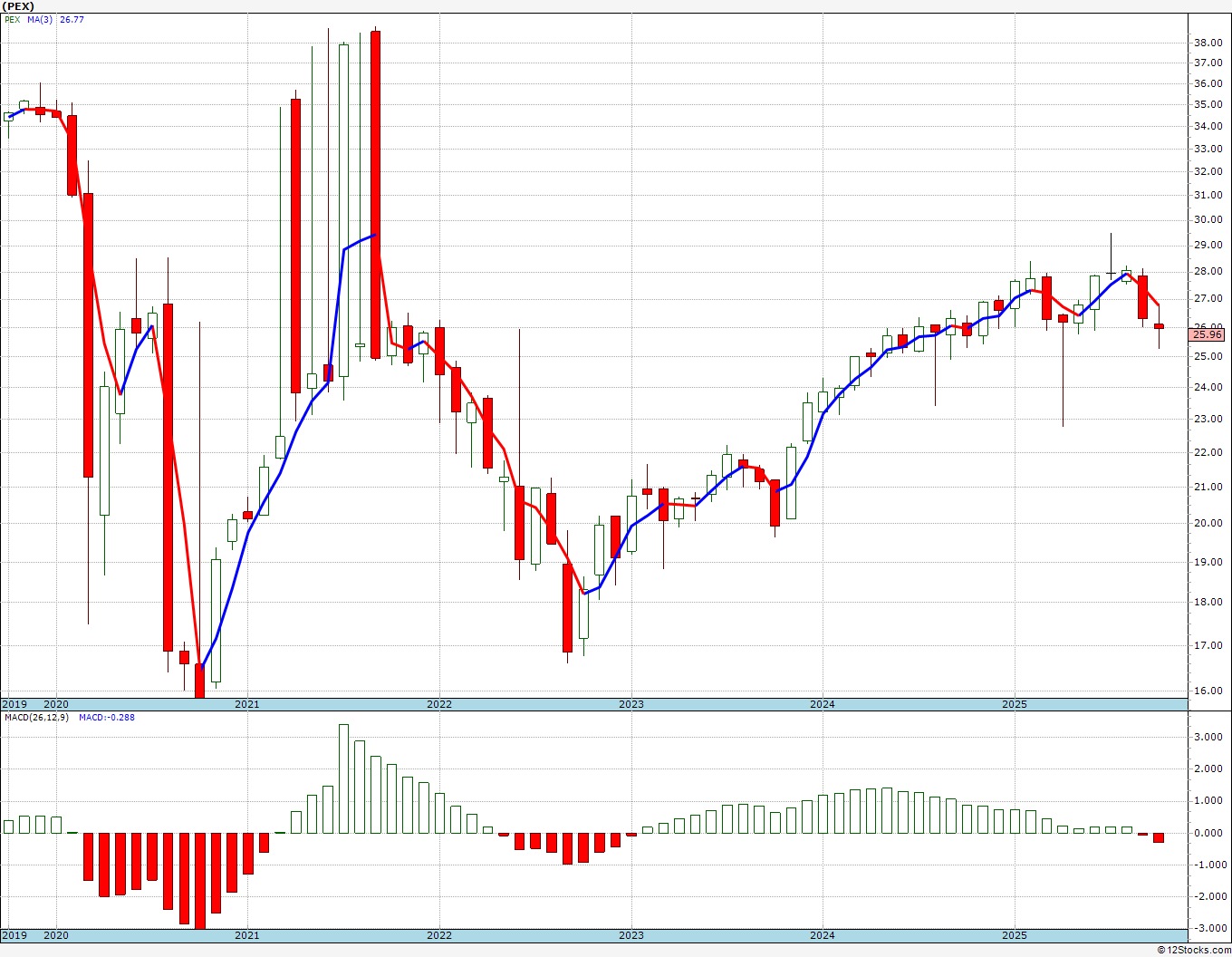Viewport: 1232px width, 957px height.
Task: Click the 30.00 price axis label
Action: click(1208, 219)
